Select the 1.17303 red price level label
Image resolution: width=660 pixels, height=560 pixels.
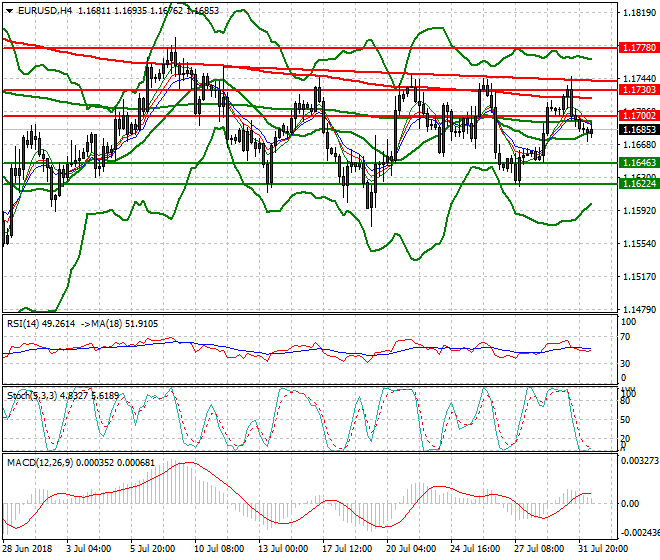[639, 90]
